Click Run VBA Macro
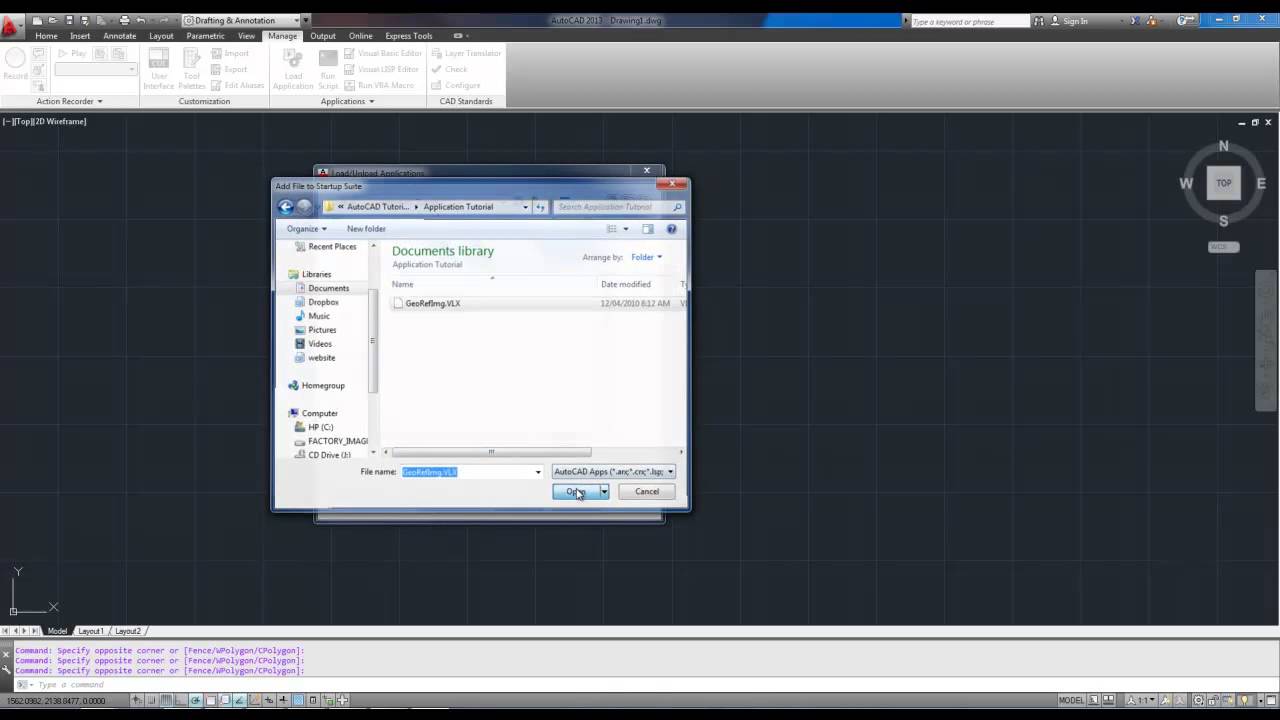 [379, 85]
